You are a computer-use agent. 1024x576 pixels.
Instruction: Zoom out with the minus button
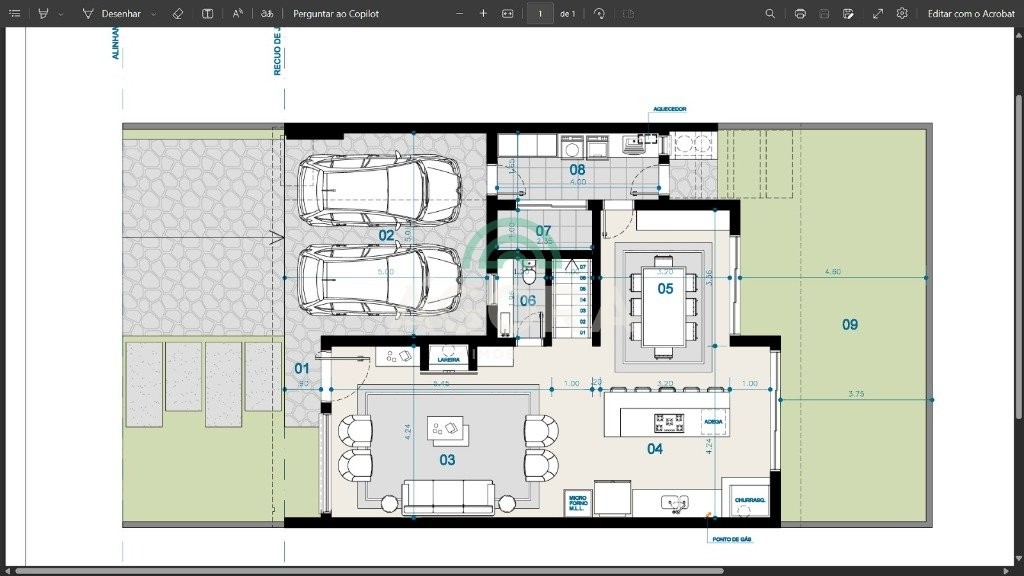point(459,14)
